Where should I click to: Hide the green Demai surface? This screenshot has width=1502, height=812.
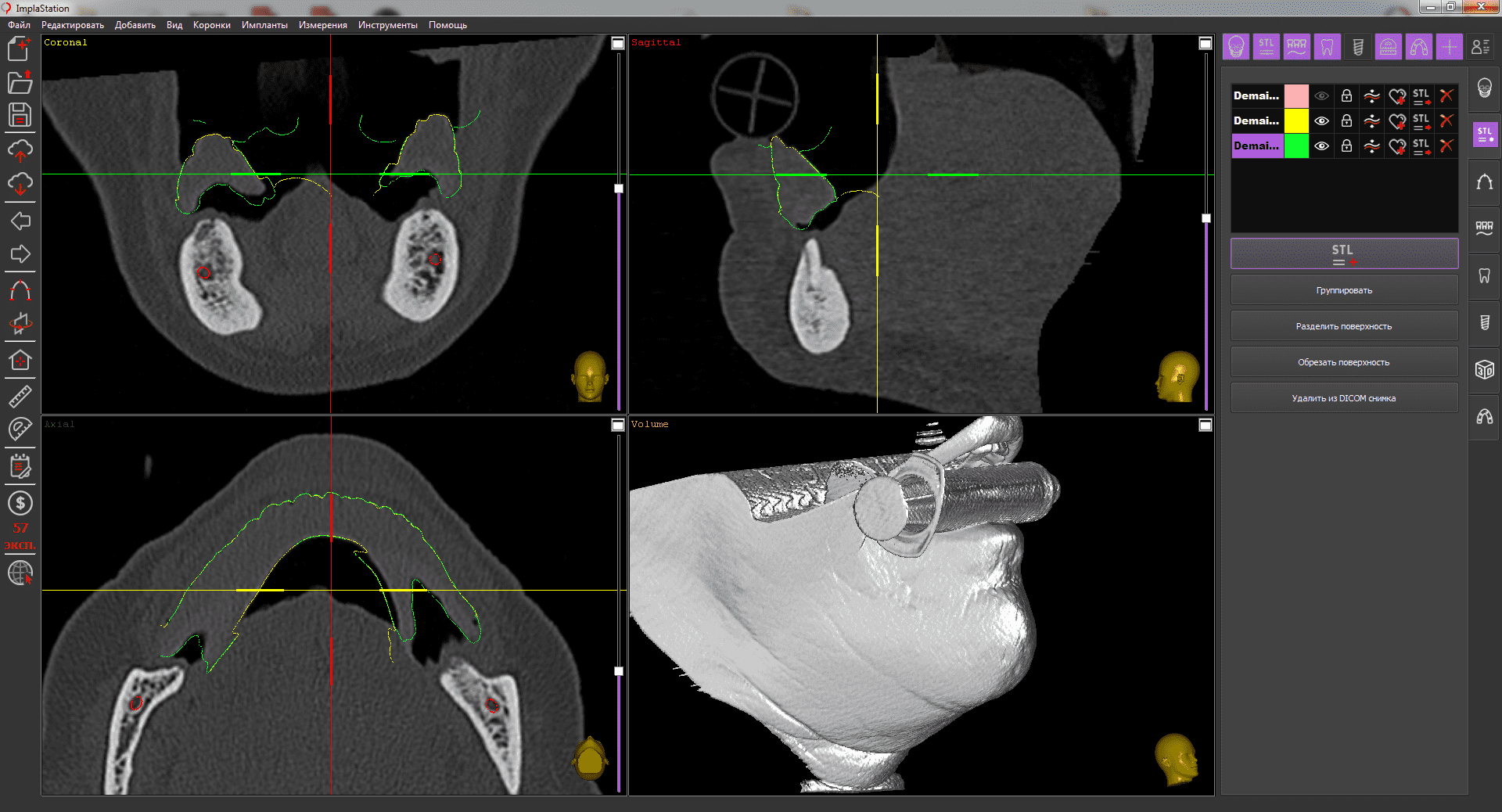click(1321, 146)
